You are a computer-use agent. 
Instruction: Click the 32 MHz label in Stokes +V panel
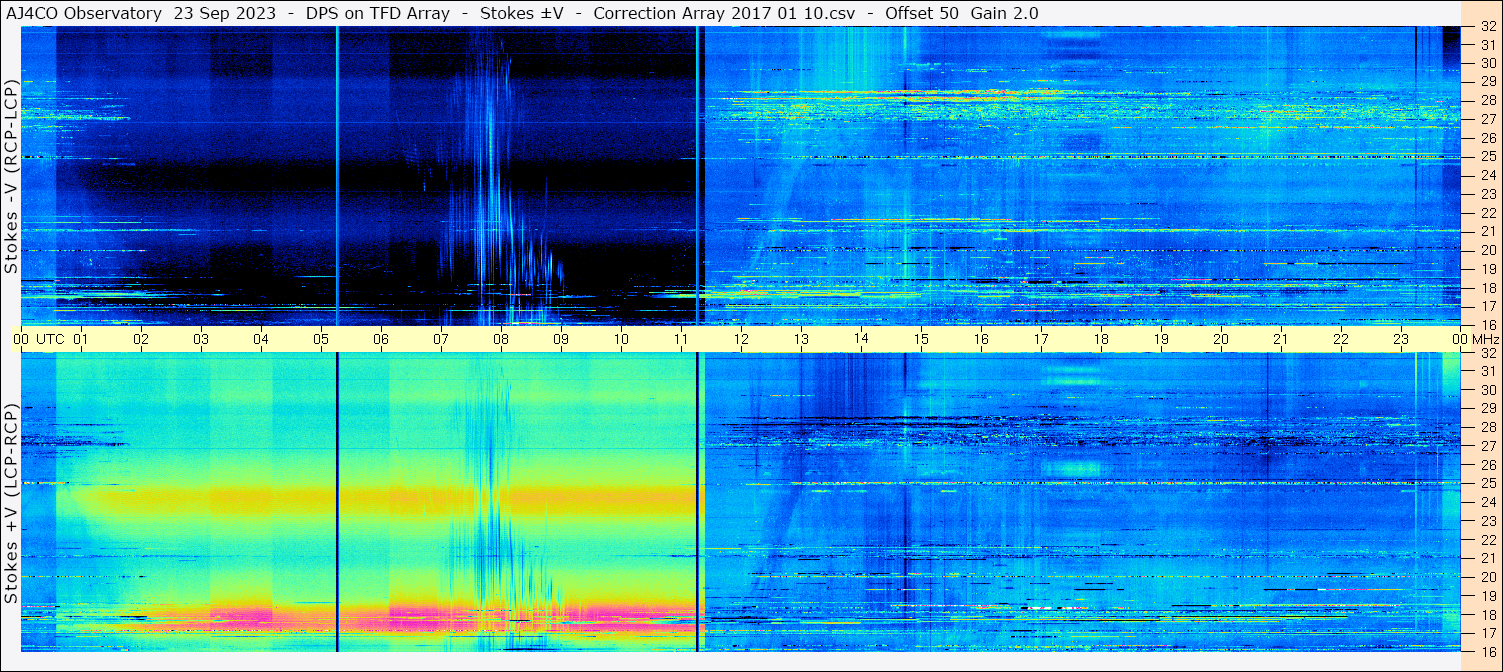pos(1488,353)
